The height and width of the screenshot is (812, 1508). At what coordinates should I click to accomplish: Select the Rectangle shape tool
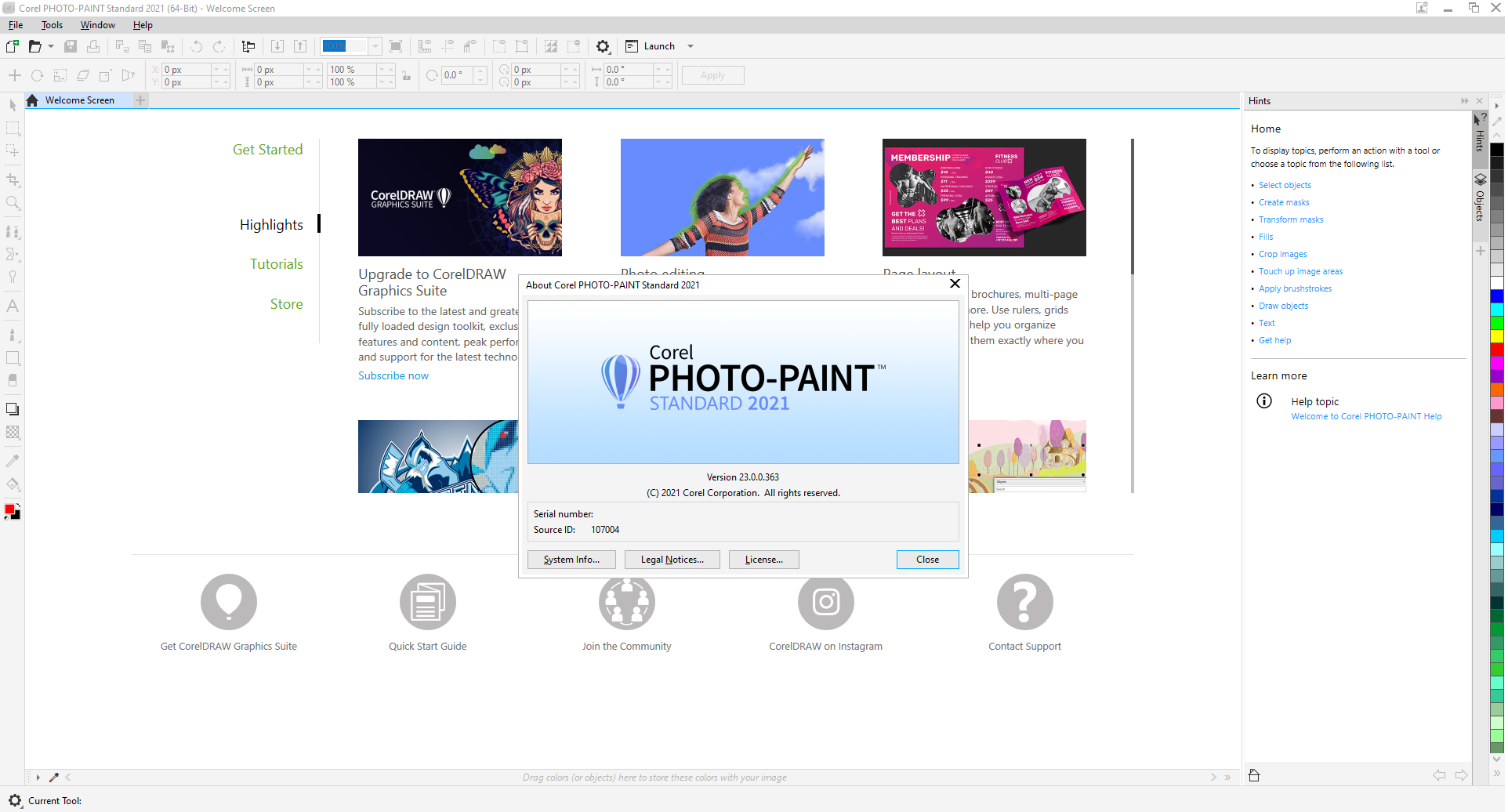click(13, 357)
